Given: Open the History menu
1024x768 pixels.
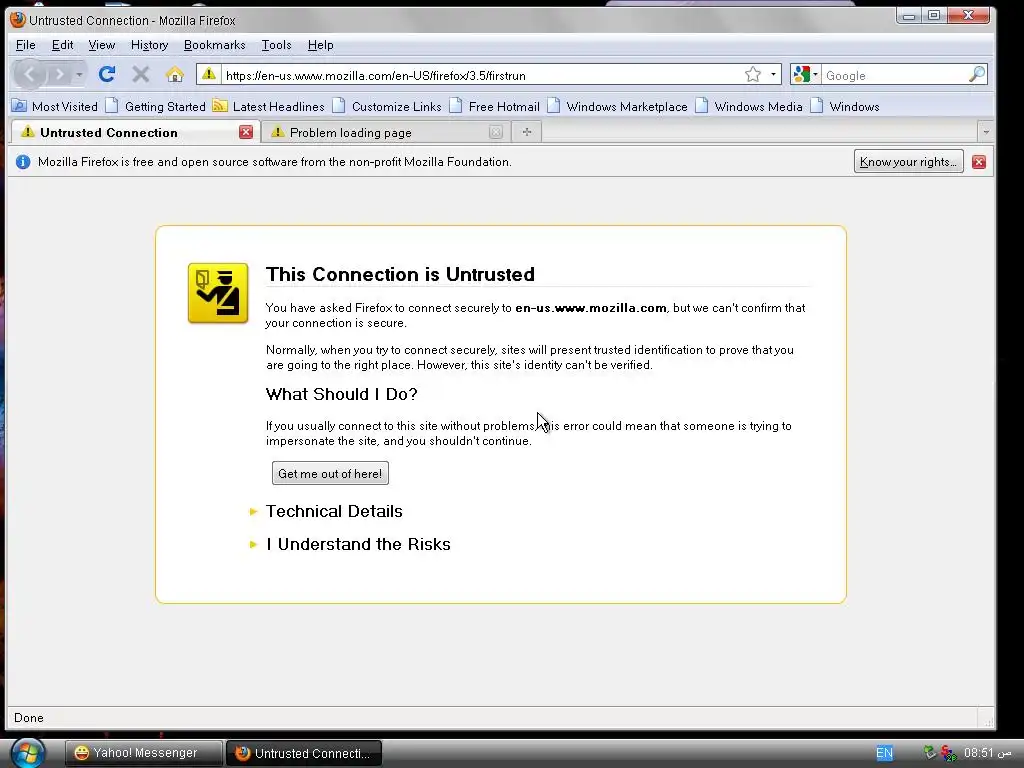Looking at the screenshot, I should [x=149, y=45].
